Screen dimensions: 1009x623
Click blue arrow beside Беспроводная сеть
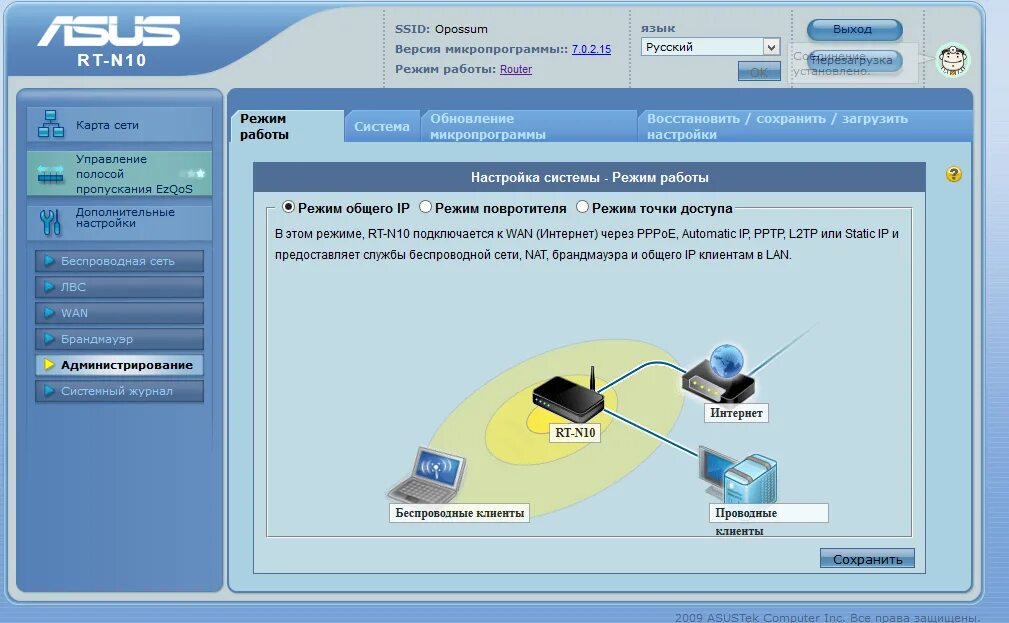(x=49, y=261)
